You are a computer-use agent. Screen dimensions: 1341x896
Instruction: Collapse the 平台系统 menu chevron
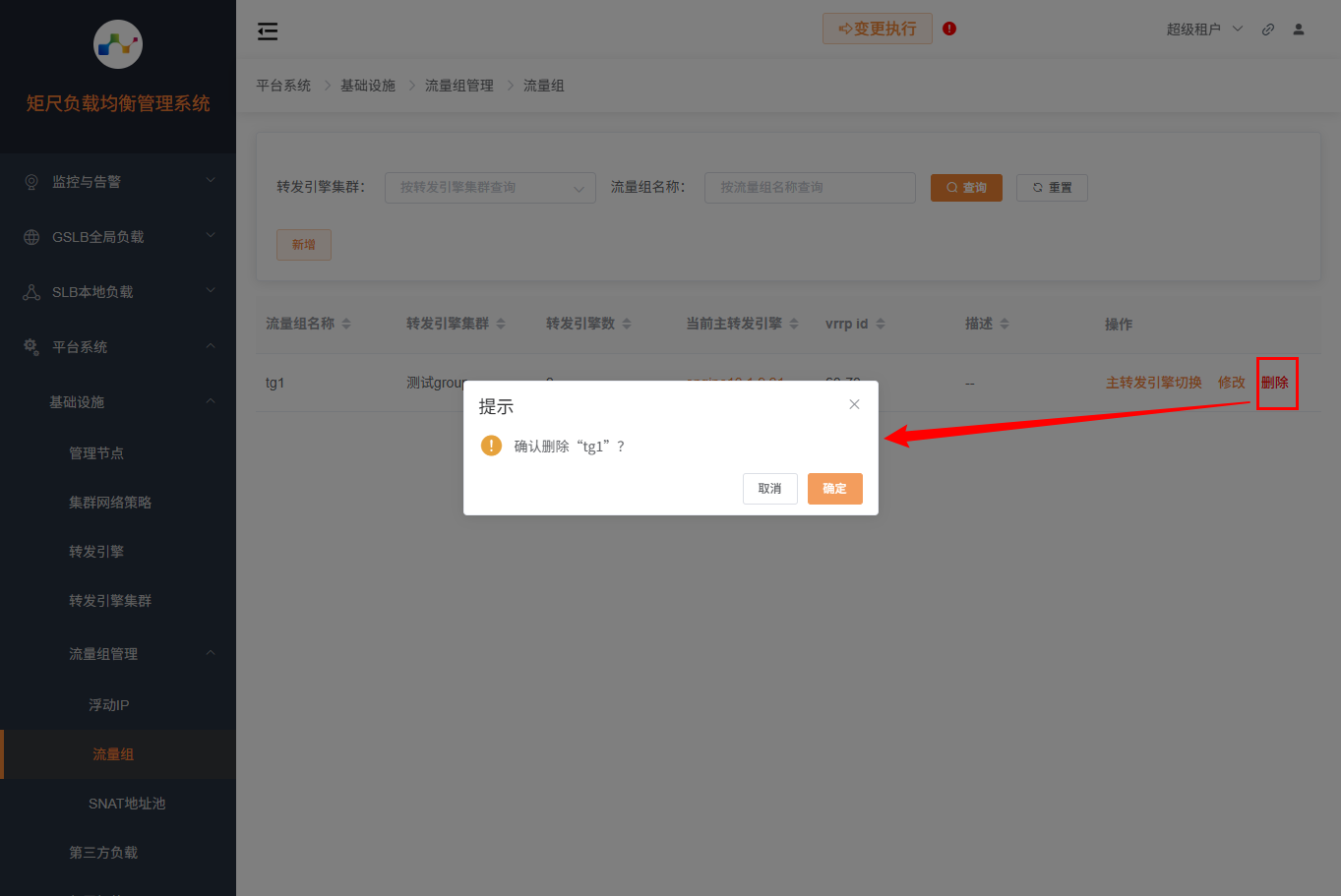211,346
